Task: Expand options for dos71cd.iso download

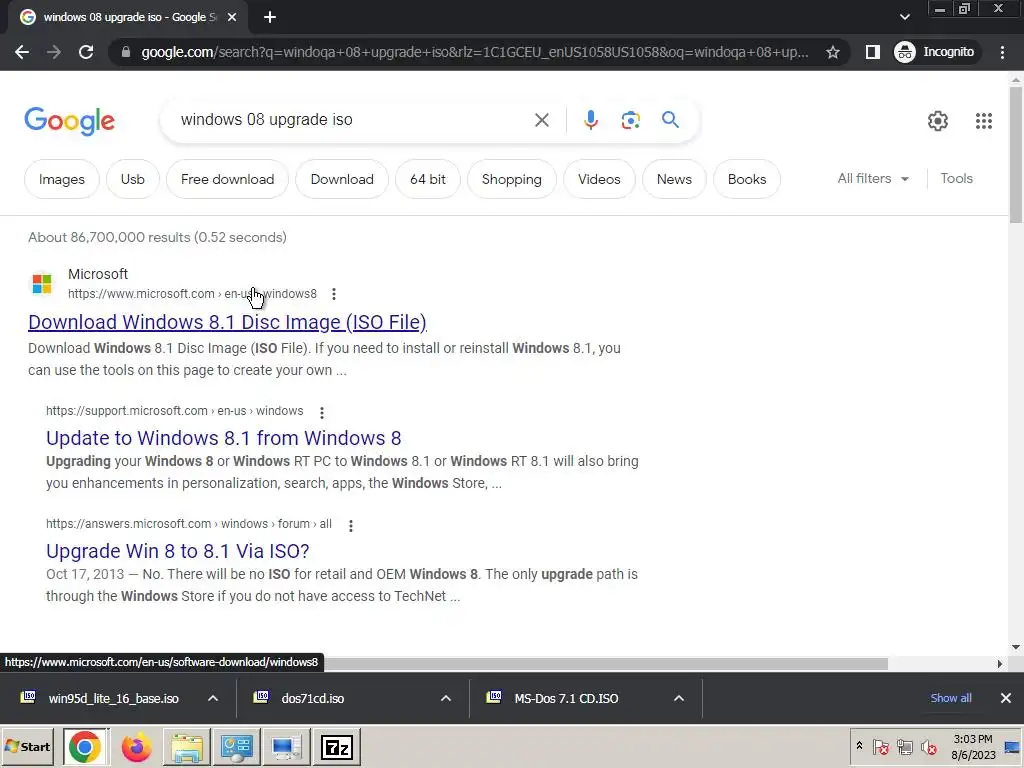Action: (446, 698)
